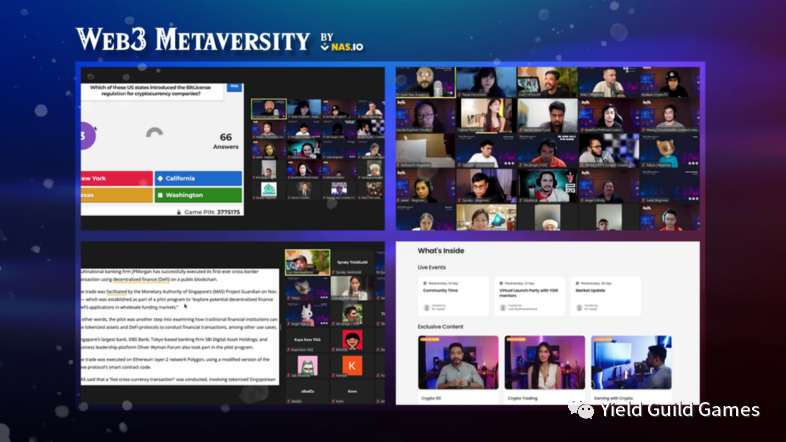Select the highlighted speaker tile beside the quiz
The height and width of the screenshot is (442, 786).
(269, 108)
